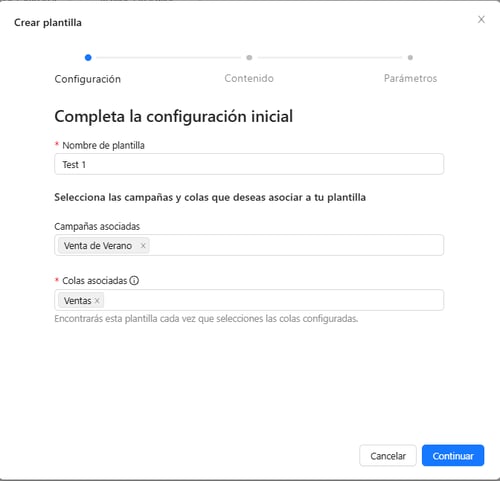Click the Venta de Verano tag text

pyautogui.click(x=98, y=246)
